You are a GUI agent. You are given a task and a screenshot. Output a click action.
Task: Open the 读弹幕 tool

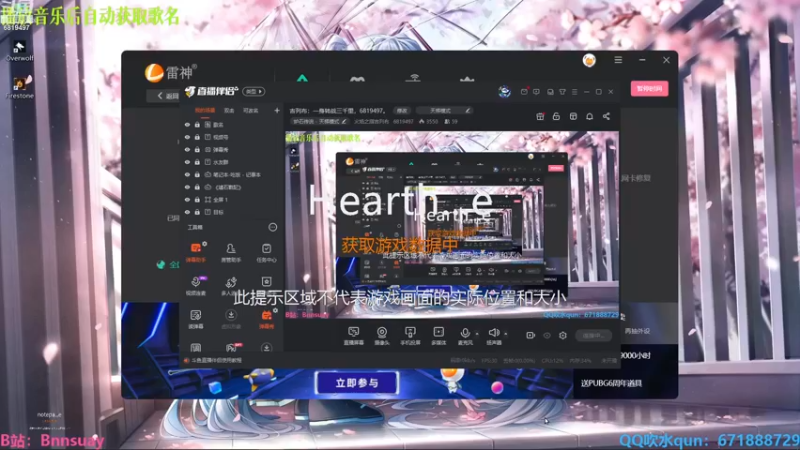(x=195, y=319)
